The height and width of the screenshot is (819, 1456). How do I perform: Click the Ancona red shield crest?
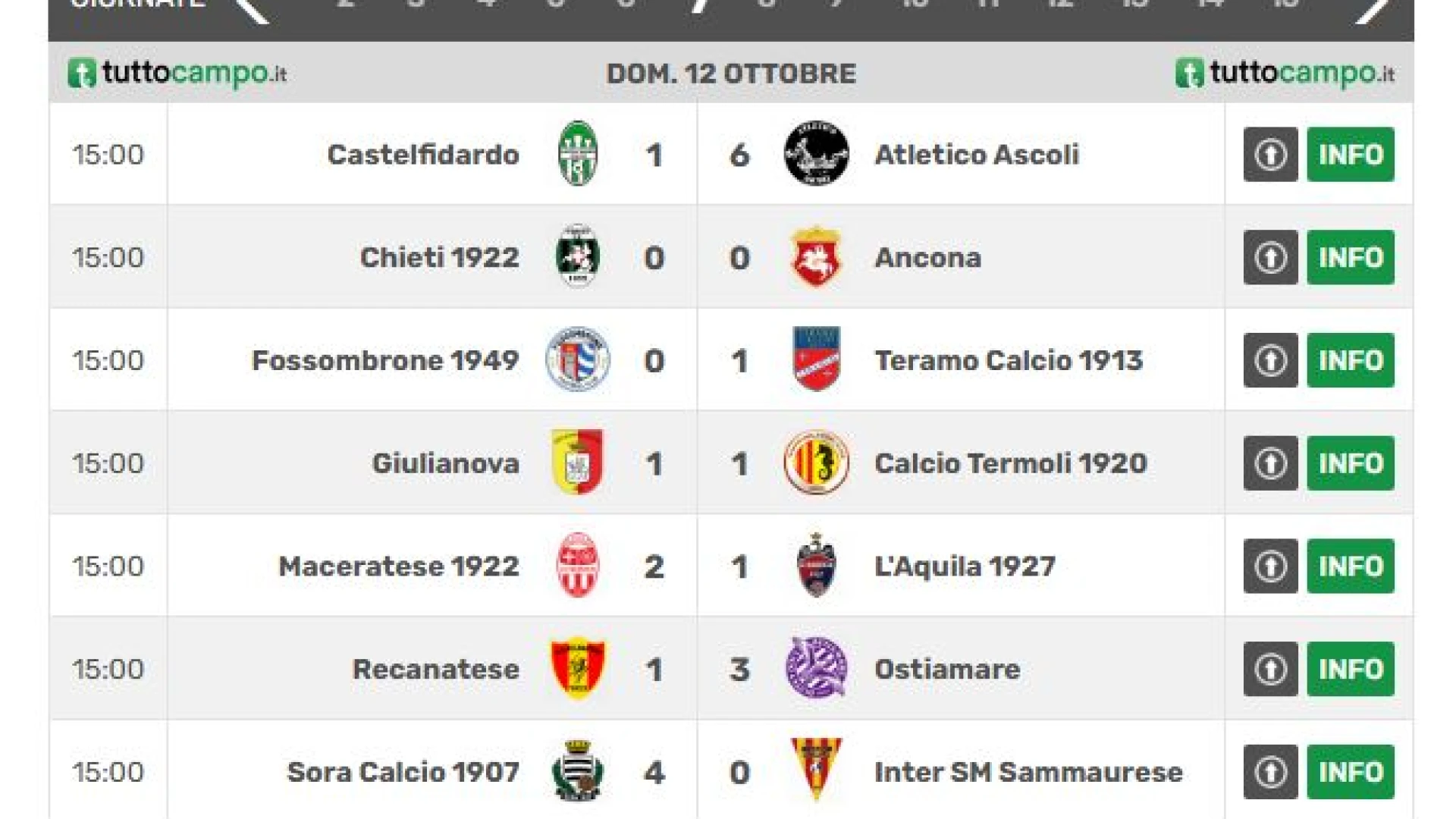[816, 257]
